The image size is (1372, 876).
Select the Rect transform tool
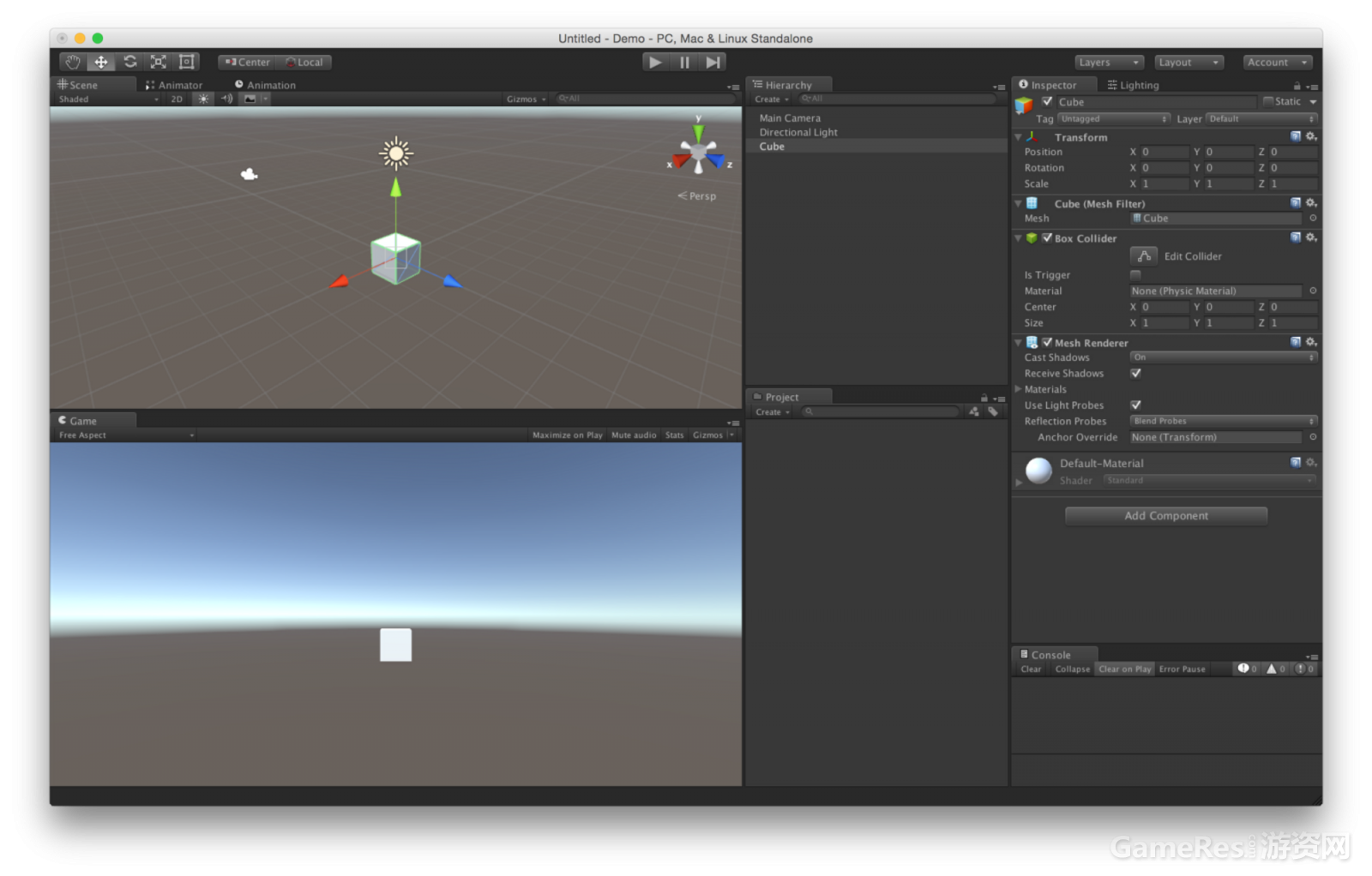(186, 62)
